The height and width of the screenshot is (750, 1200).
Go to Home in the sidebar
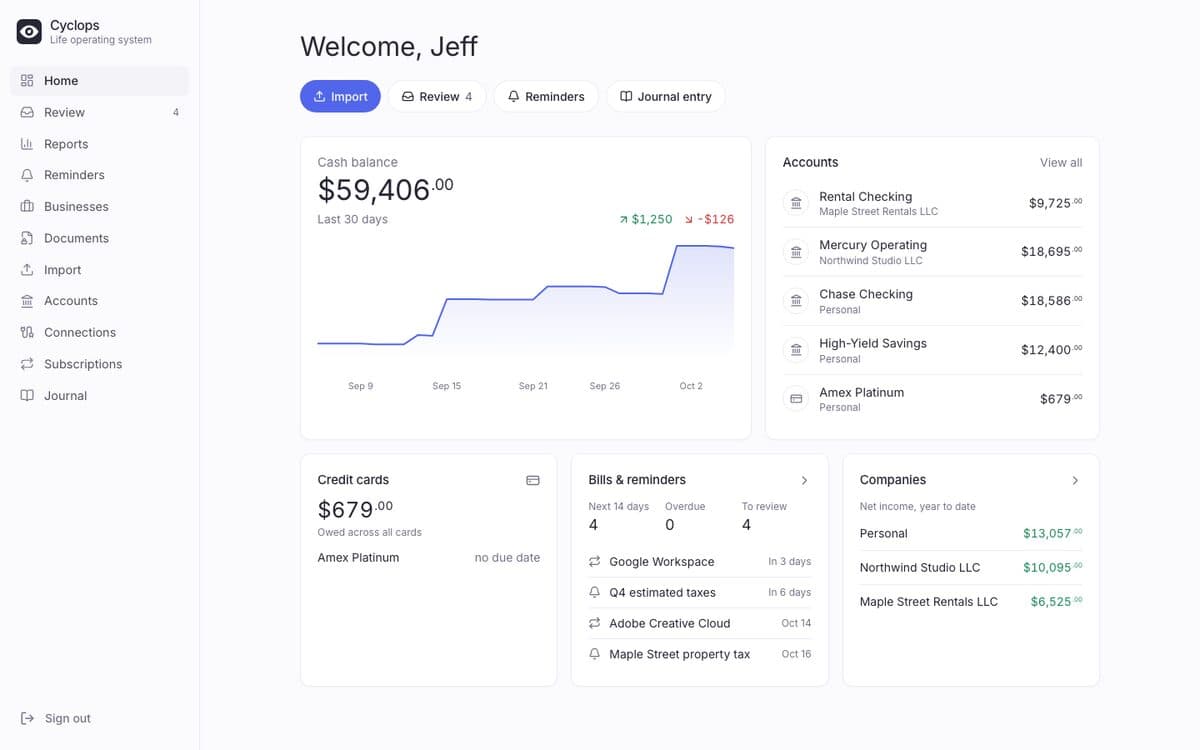[100, 81]
